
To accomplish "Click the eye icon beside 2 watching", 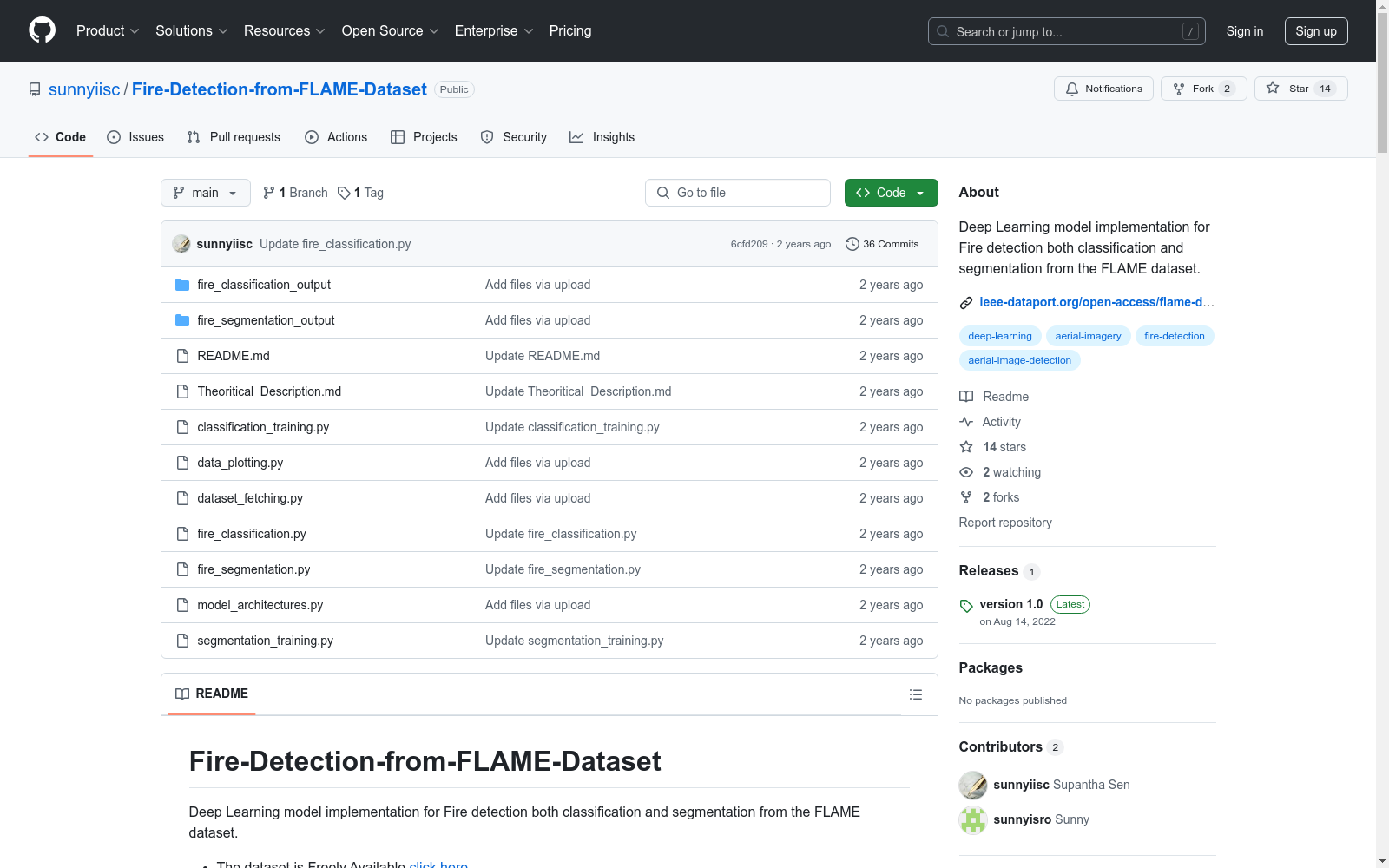I will 966,472.
